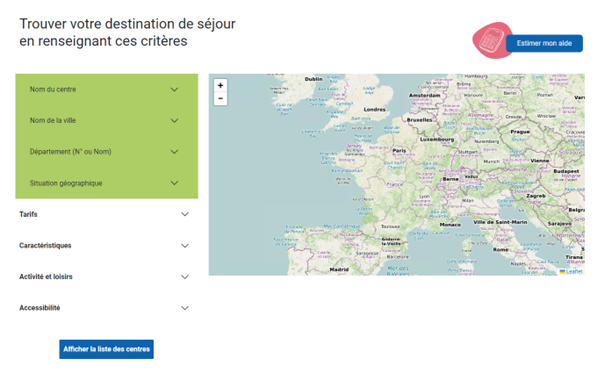
Task: Zoom in on the map
Action: [220, 85]
